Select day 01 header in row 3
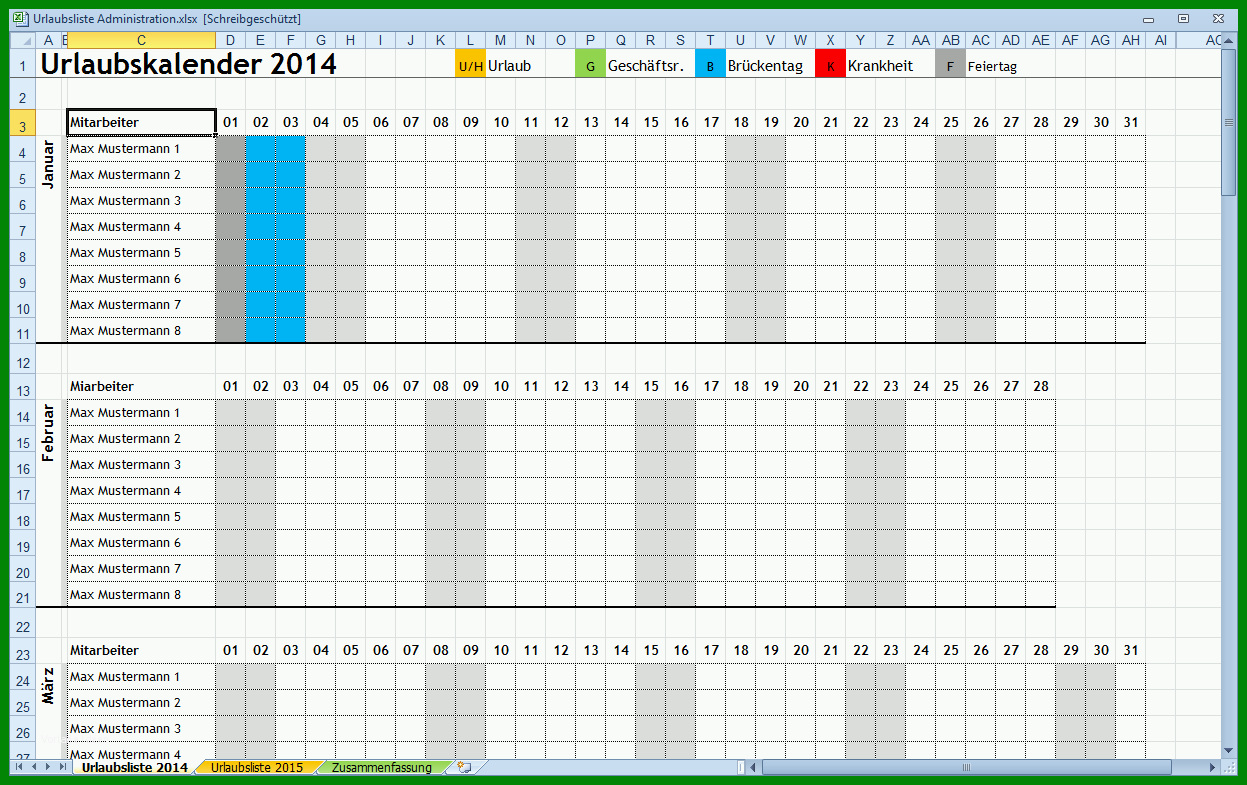Image resolution: width=1247 pixels, height=785 pixels. pyautogui.click(x=230, y=123)
